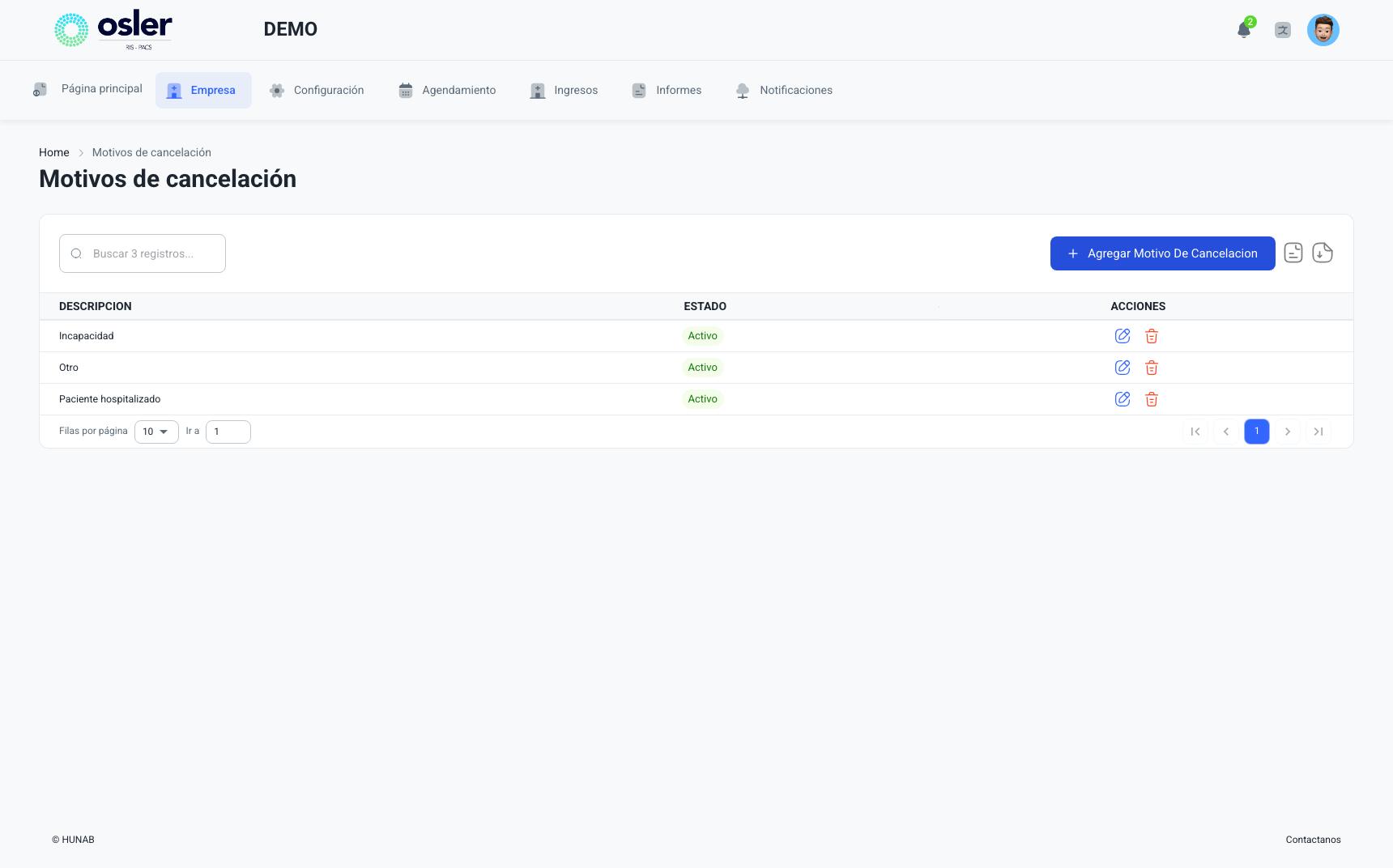Open the Notificaciones menu

784,90
